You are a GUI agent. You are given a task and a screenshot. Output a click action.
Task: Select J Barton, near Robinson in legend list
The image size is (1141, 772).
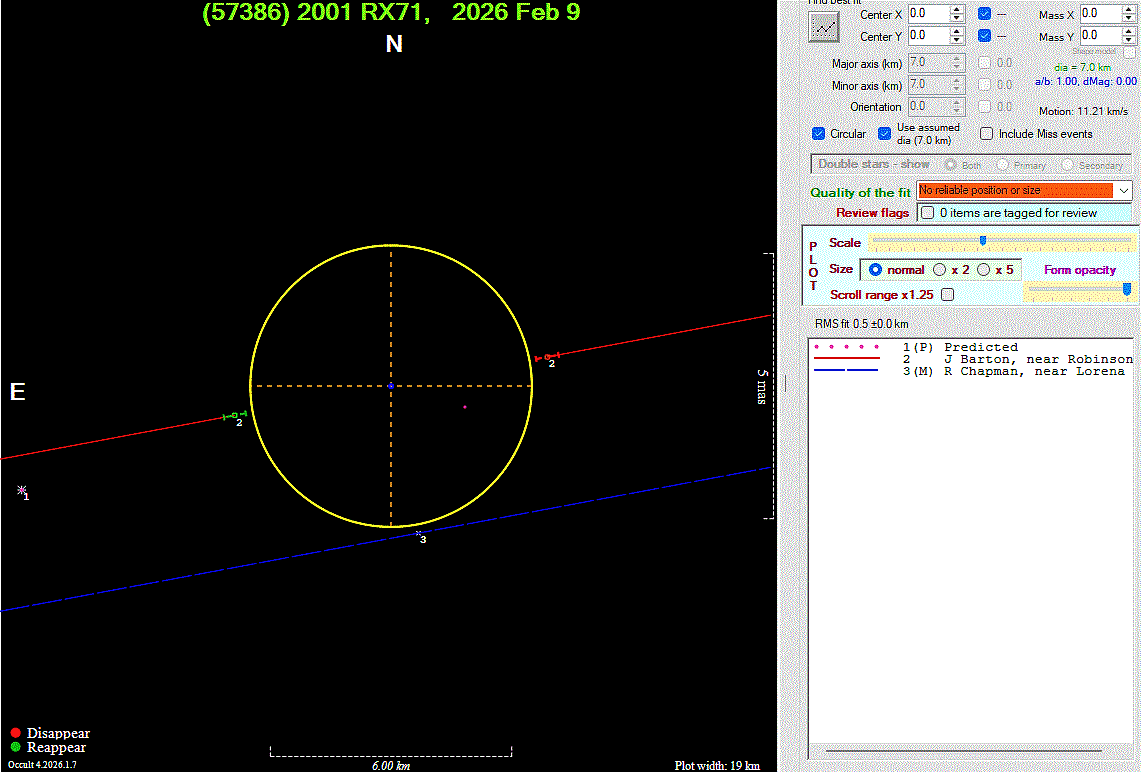[x=1037, y=359]
